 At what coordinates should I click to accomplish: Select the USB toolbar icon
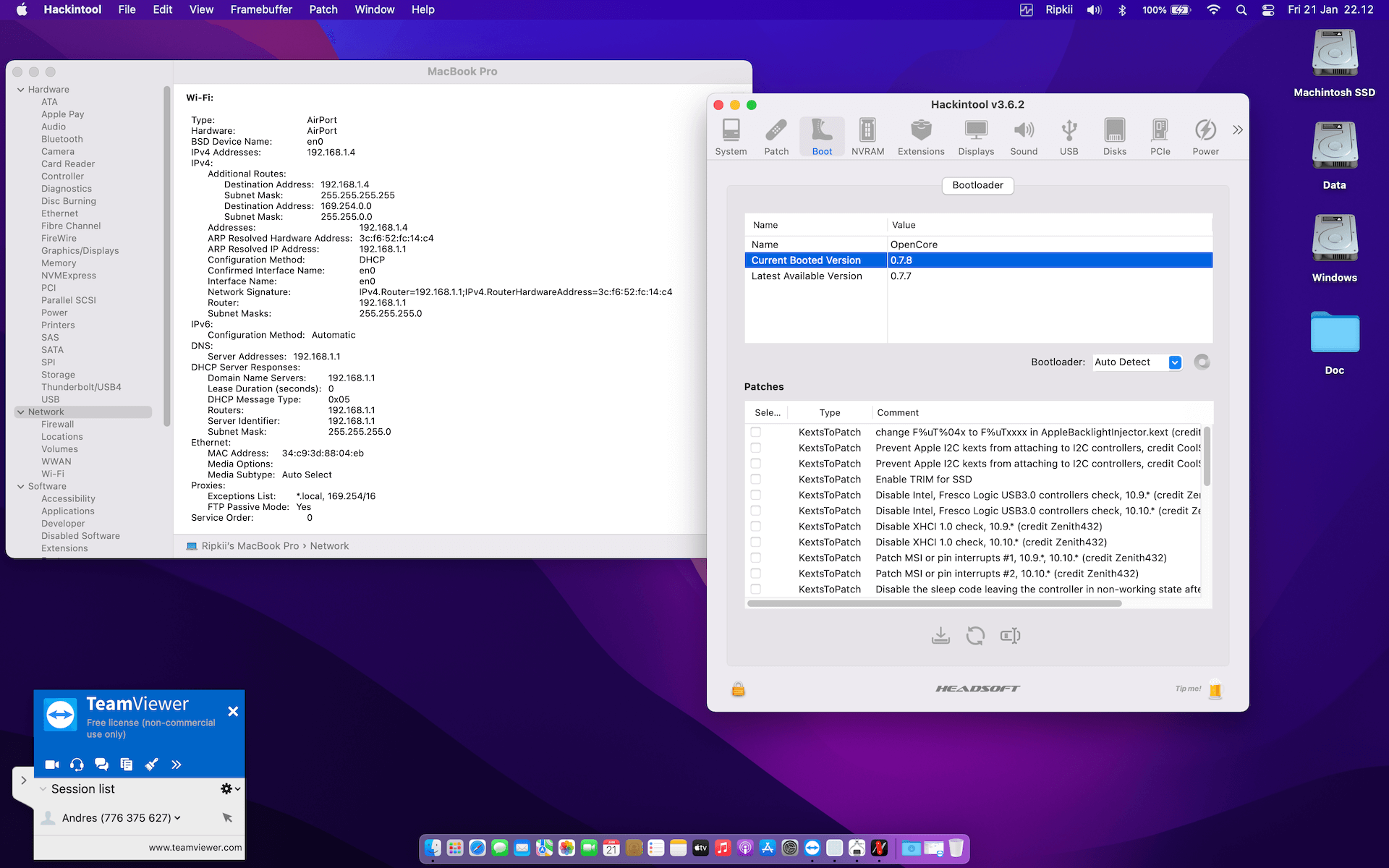tap(1069, 137)
